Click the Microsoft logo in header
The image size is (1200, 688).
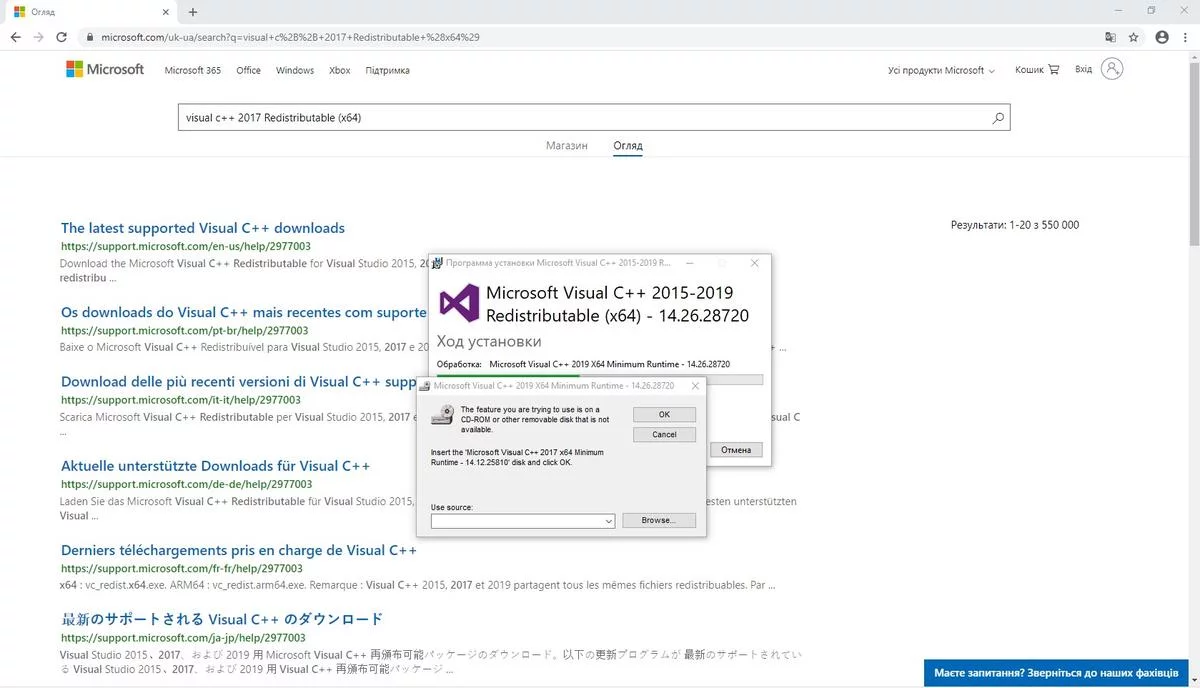click(x=105, y=70)
